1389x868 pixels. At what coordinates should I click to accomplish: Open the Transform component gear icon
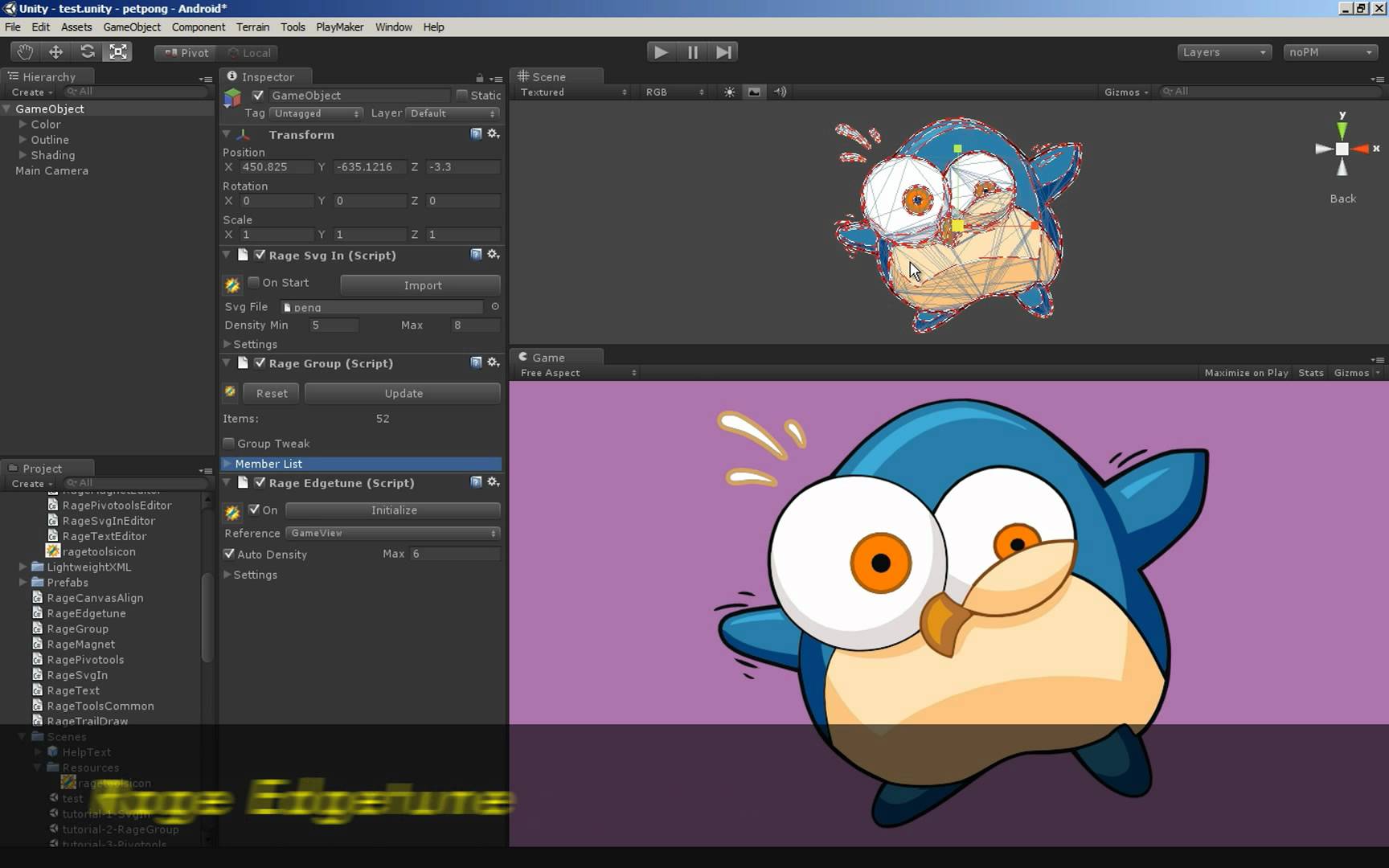coord(493,134)
